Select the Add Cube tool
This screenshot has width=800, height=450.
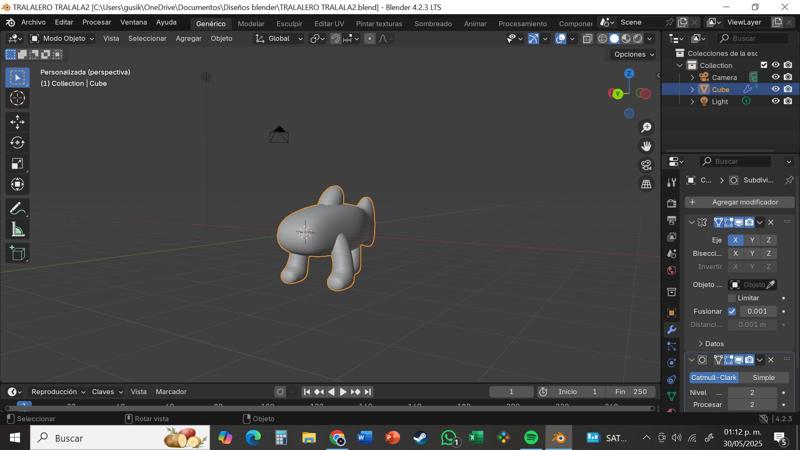[x=17, y=254]
